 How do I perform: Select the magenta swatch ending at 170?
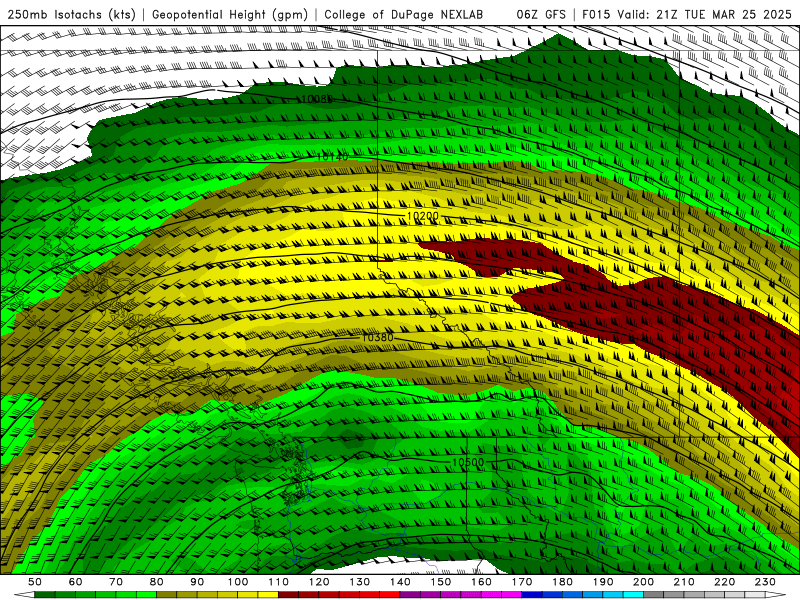pos(512,595)
